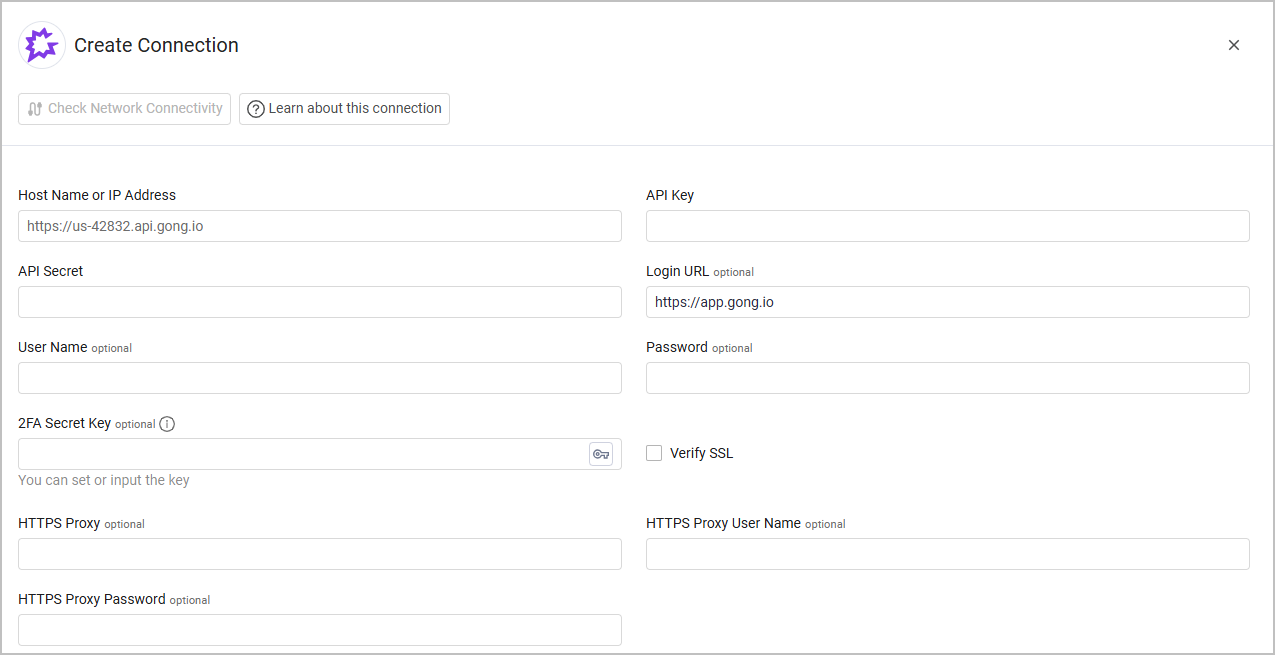Image resolution: width=1275 pixels, height=655 pixels.
Task: Close the Create Connection dialog
Action: click(1233, 45)
